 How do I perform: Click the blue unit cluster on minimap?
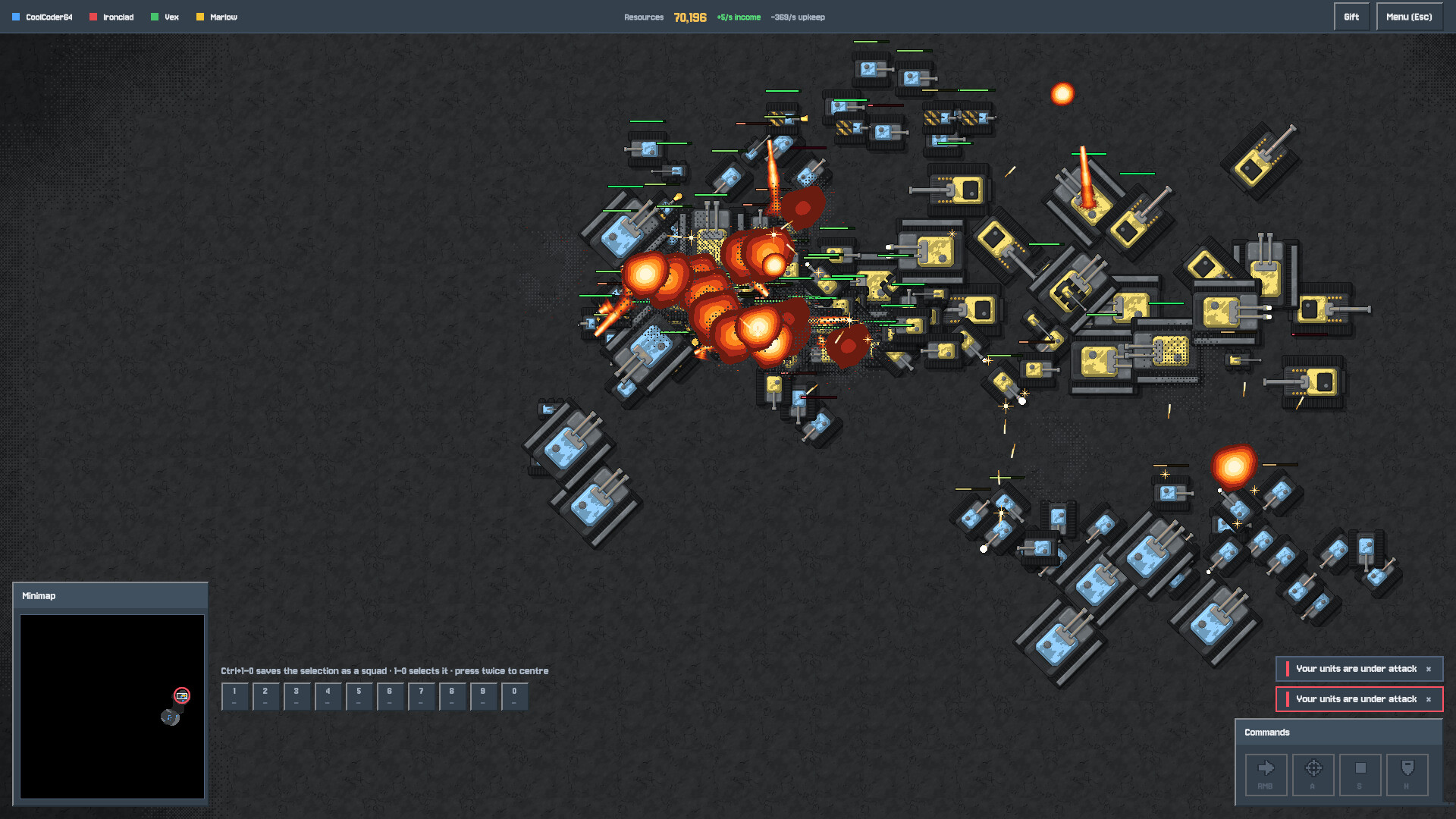(171, 717)
